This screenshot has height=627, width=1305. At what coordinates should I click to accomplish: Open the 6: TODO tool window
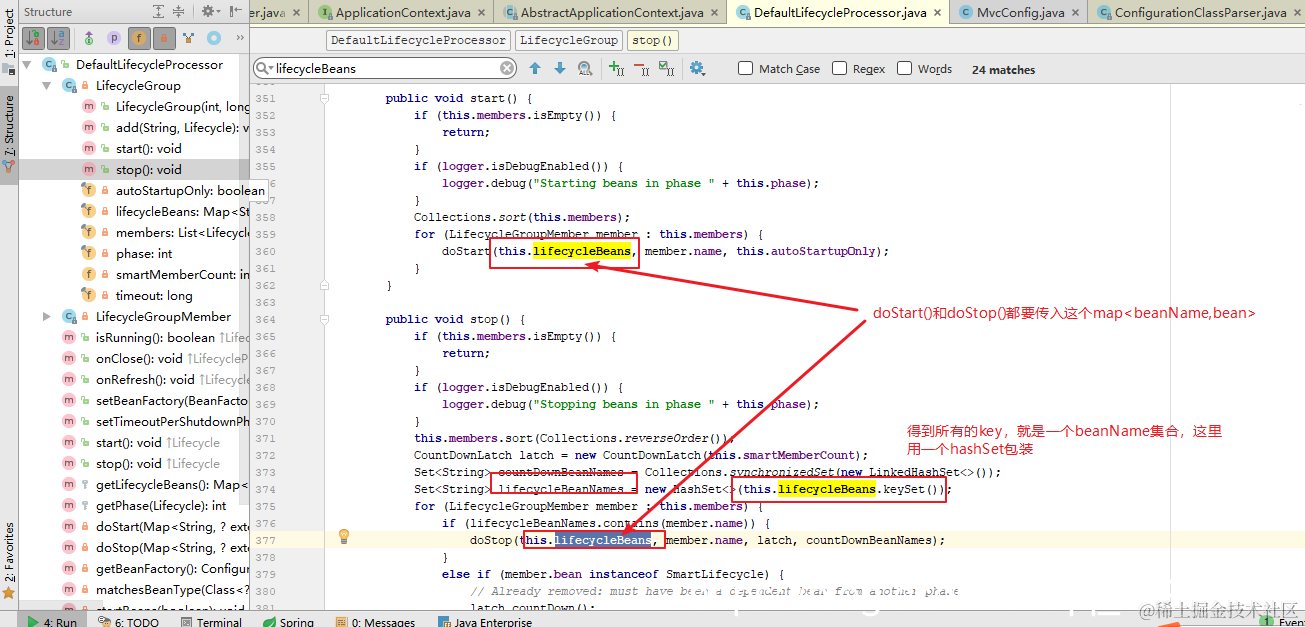pyautogui.click(x=130, y=621)
